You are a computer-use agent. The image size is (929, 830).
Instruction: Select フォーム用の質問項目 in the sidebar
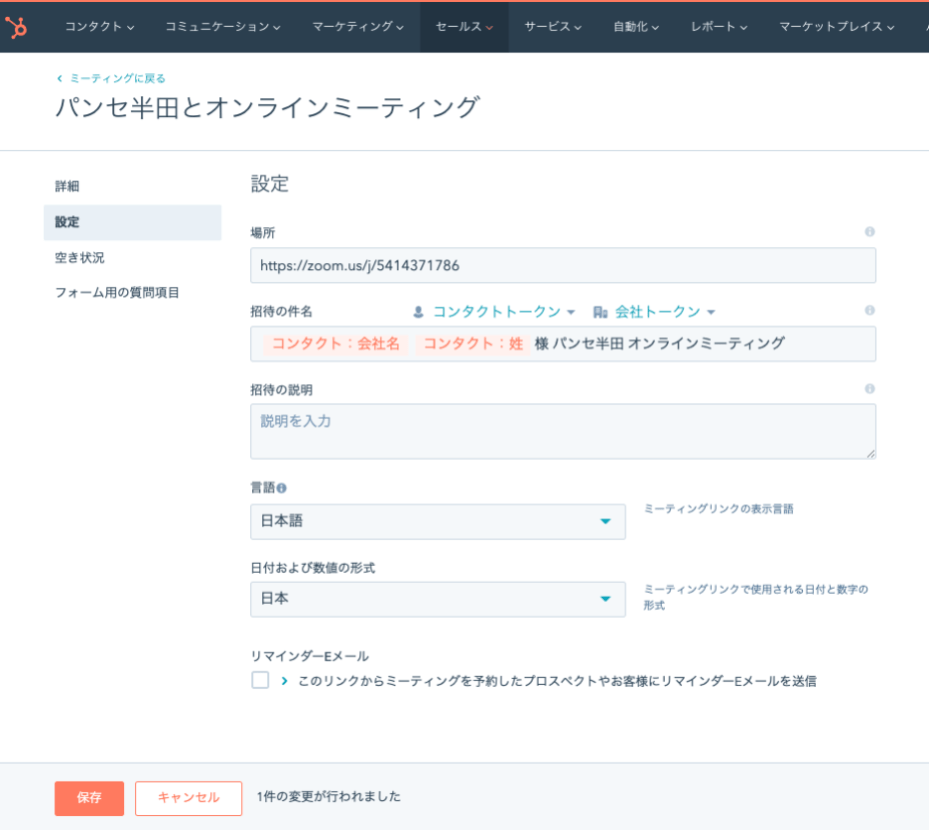tap(117, 293)
